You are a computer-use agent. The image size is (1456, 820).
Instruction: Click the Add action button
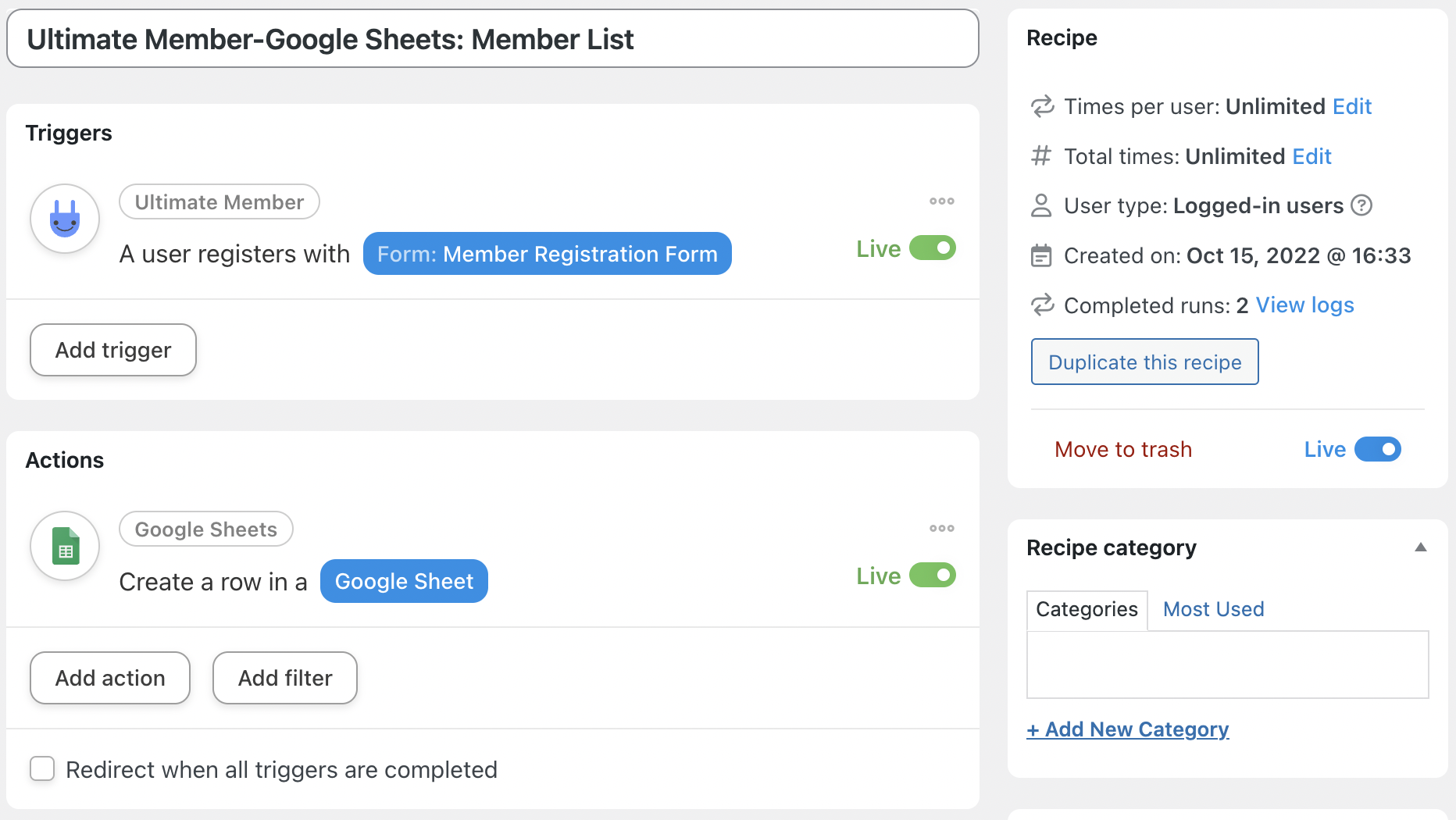coord(110,678)
